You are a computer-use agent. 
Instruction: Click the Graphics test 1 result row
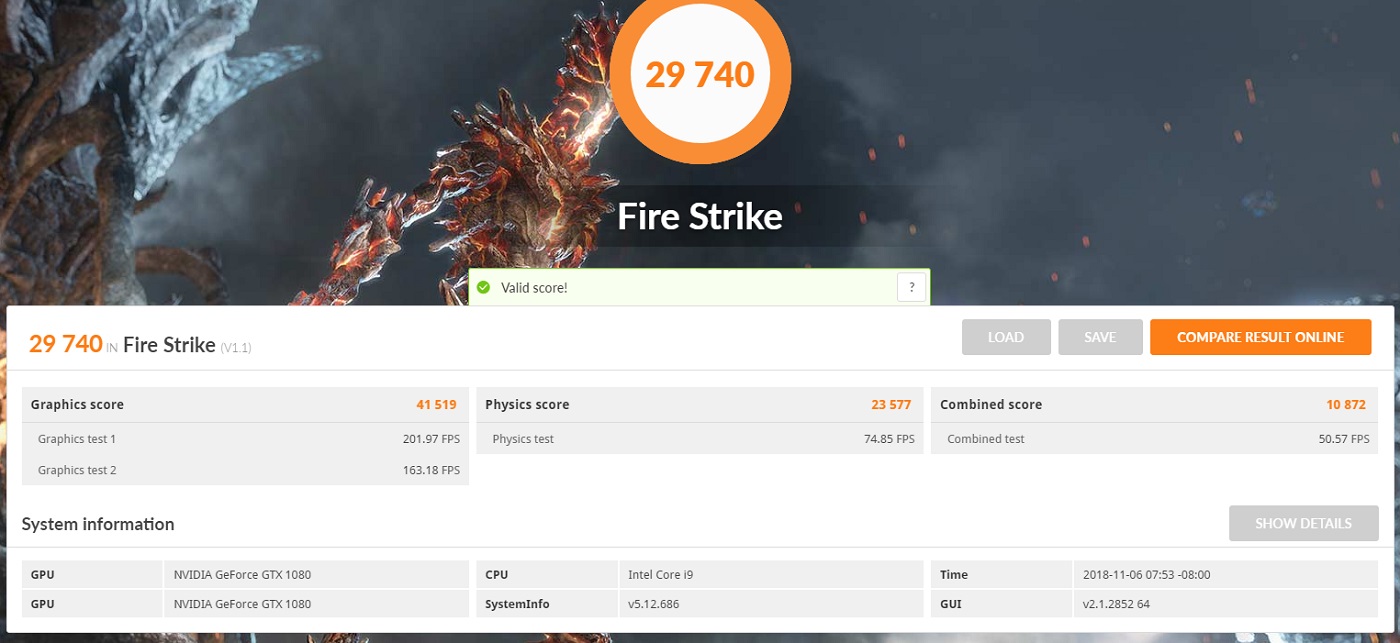245,439
